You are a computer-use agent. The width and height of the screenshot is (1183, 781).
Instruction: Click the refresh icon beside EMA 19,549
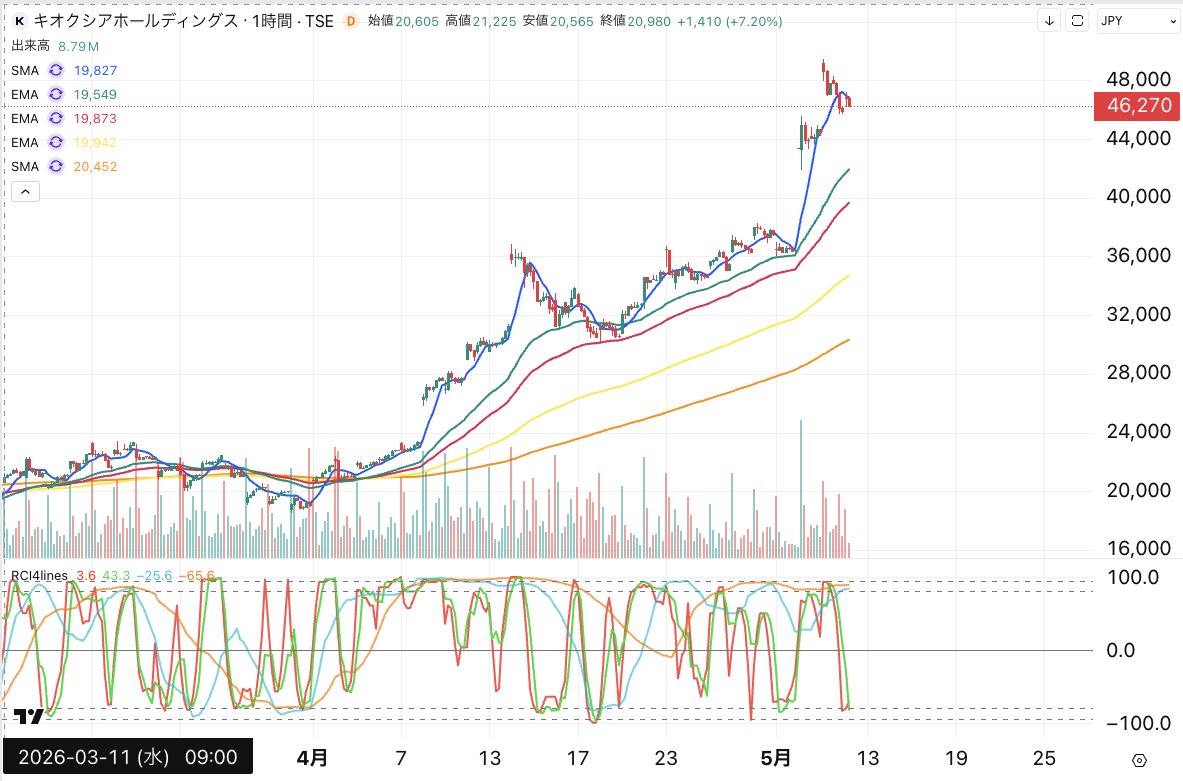pos(56,94)
